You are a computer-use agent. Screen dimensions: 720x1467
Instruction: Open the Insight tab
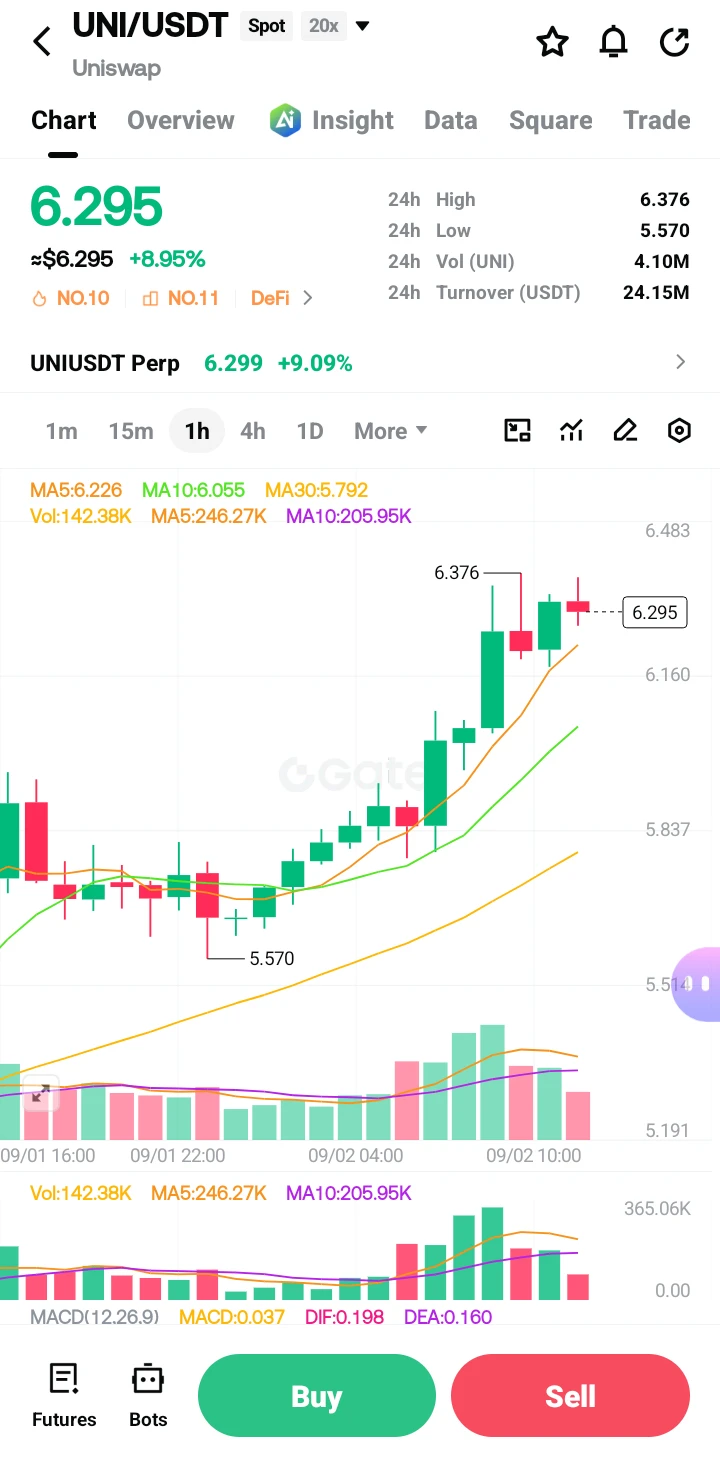pos(352,120)
